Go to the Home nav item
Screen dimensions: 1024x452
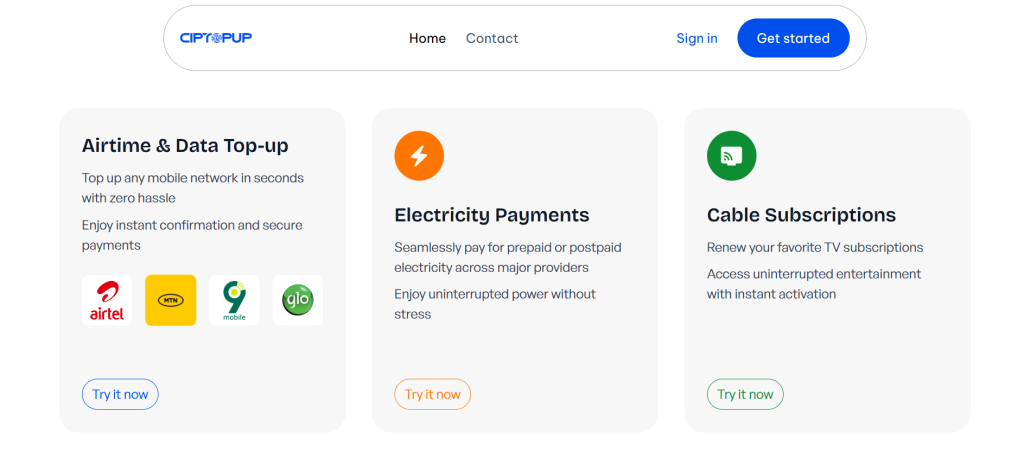pyautogui.click(x=427, y=38)
